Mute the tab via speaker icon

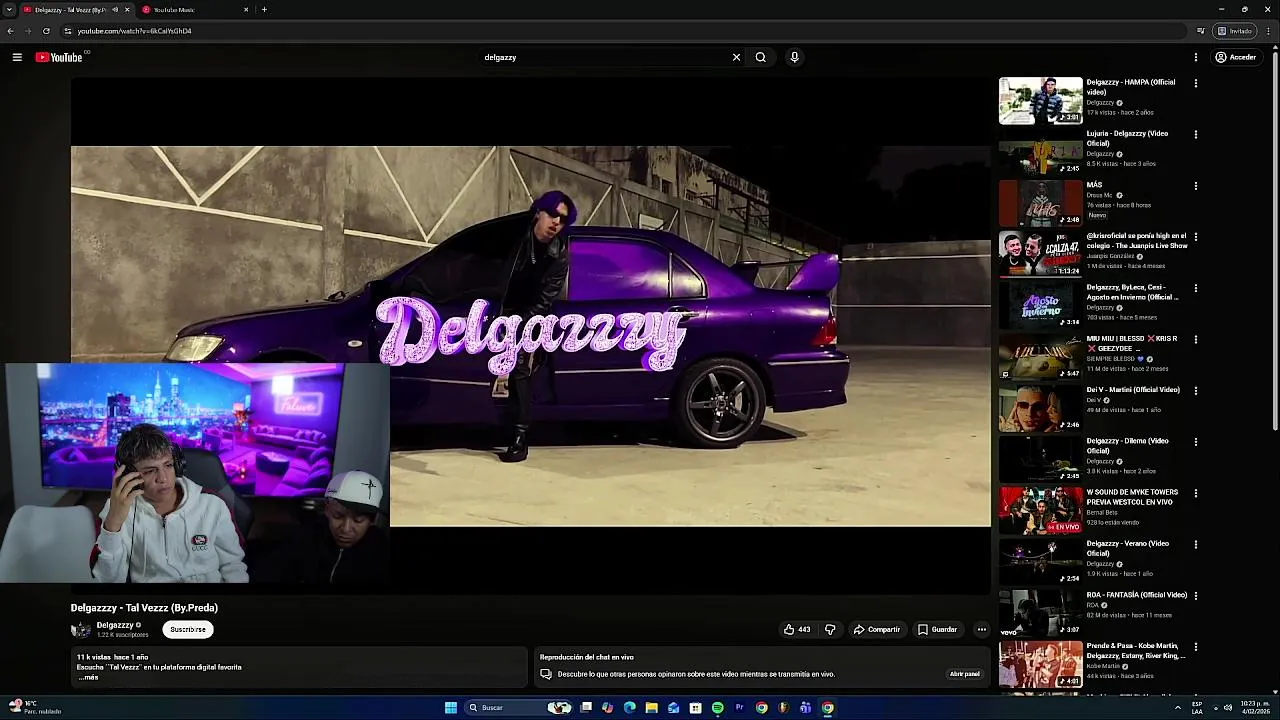coord(115,10)
